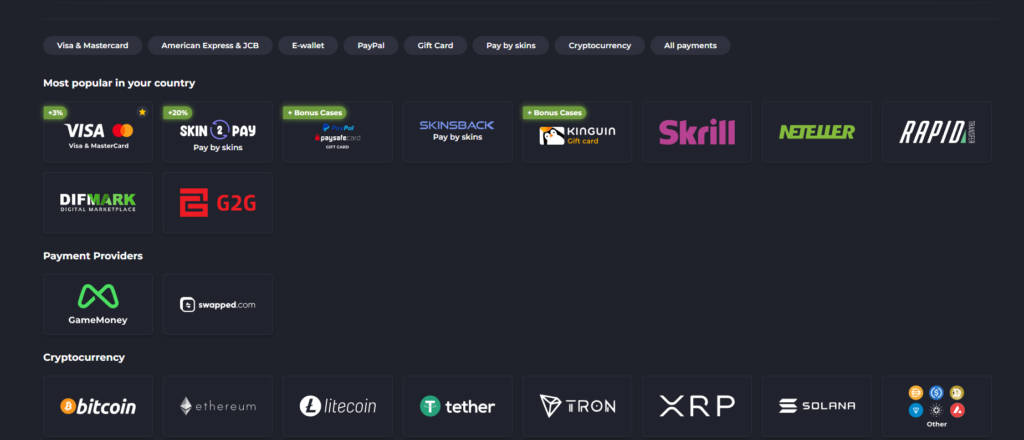Viewport: 1024px width, 440px height.
Task: Filter by Gift Card chip
Action: (x=436, y=46)
